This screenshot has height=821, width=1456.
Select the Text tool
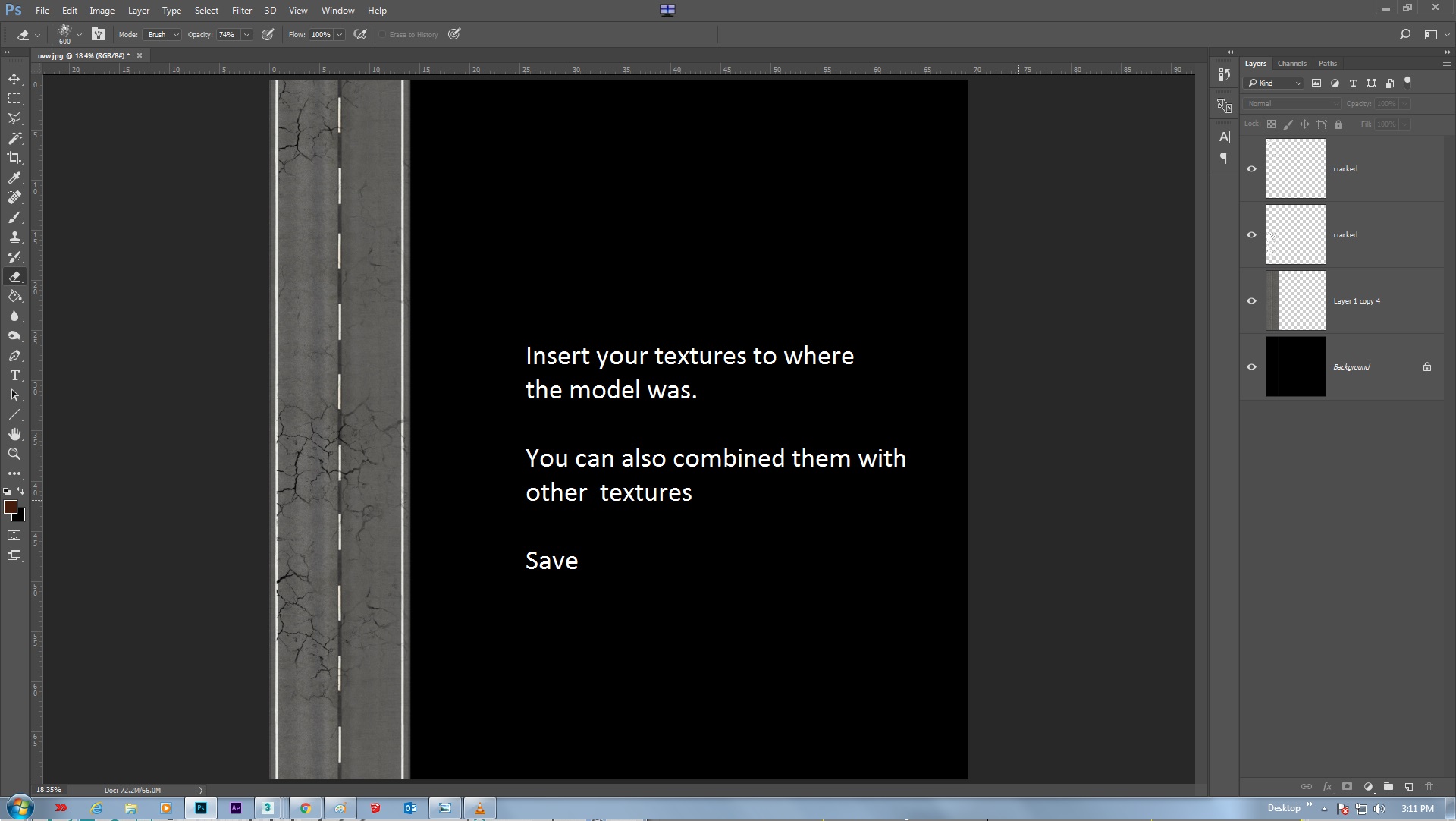(x=14, y=374)
